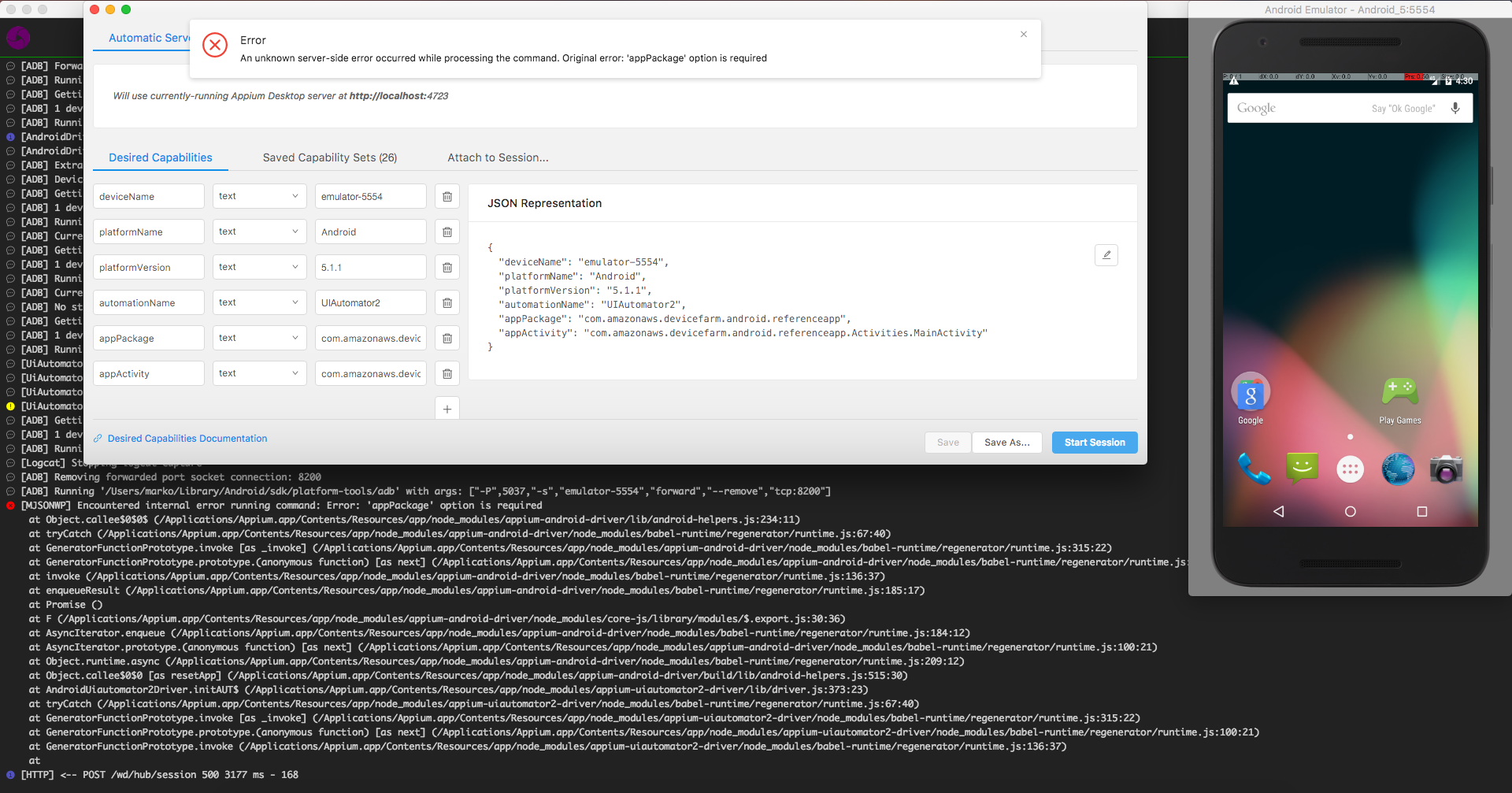Open the Attach to Session tab

(498, 157)
